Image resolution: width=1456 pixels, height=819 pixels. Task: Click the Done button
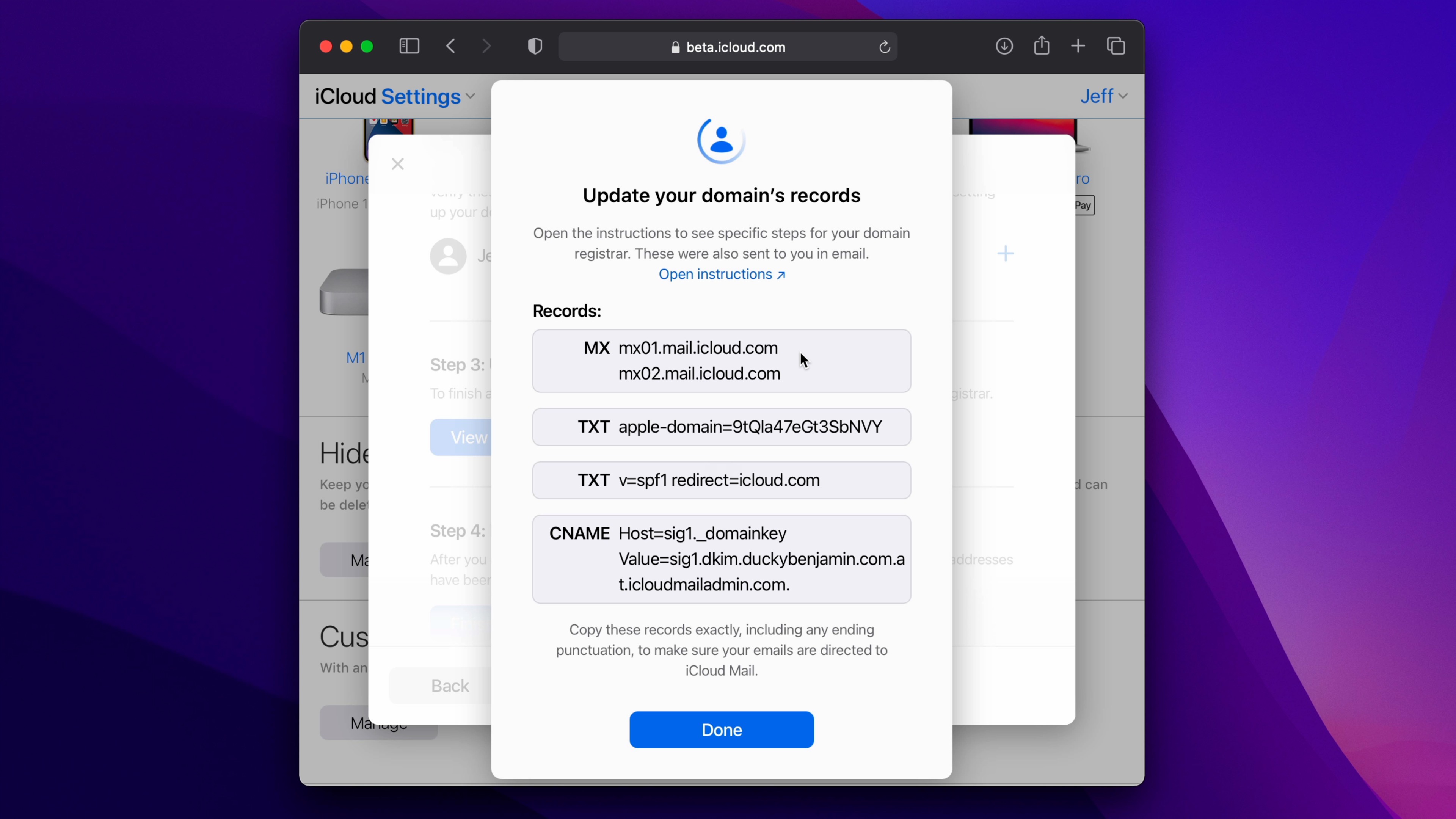[721, 729]
